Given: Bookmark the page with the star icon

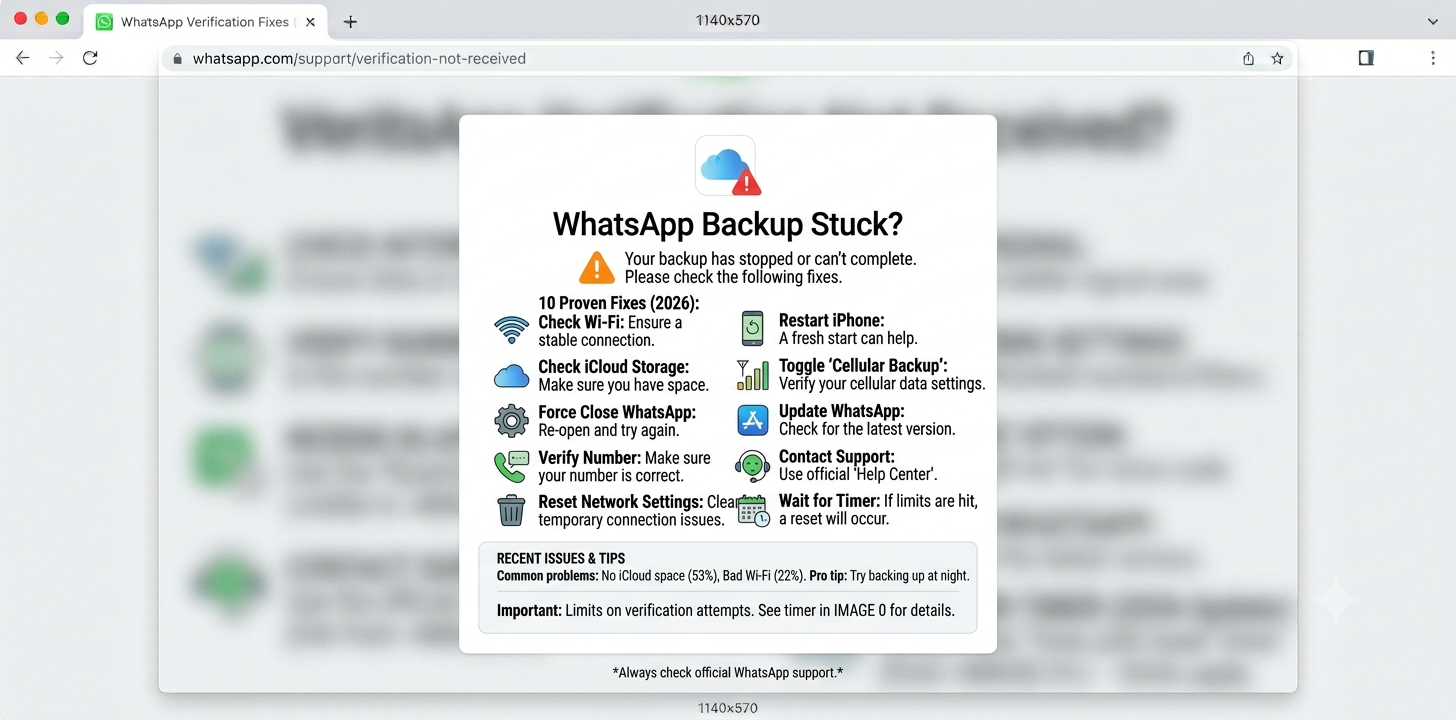Looking at the screenshot, I should (x=1277, y=59).
